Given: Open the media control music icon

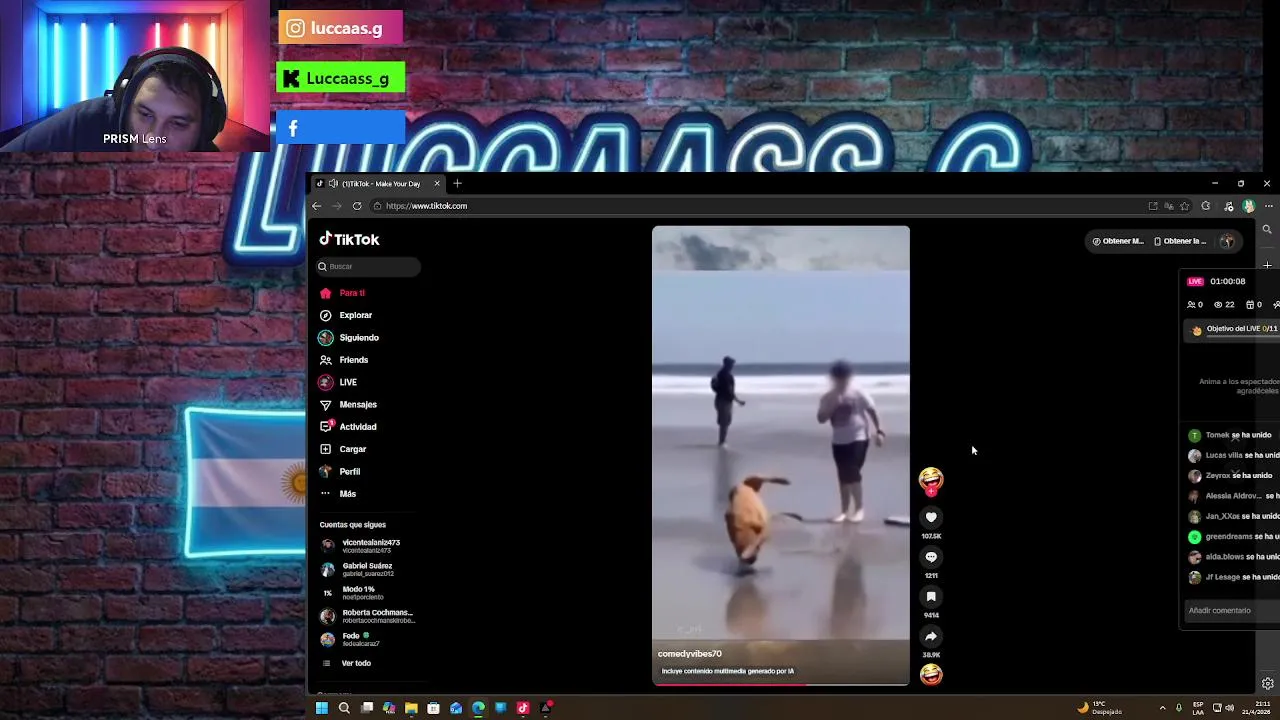Looking at the screenshot, I should (x=1229, y=206).
